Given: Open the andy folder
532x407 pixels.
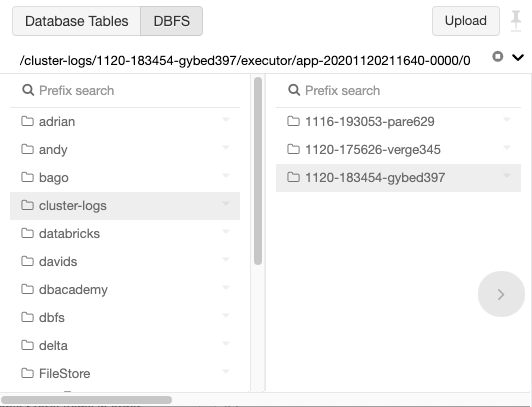Looking at the screenshot, I should coord(125,149).
